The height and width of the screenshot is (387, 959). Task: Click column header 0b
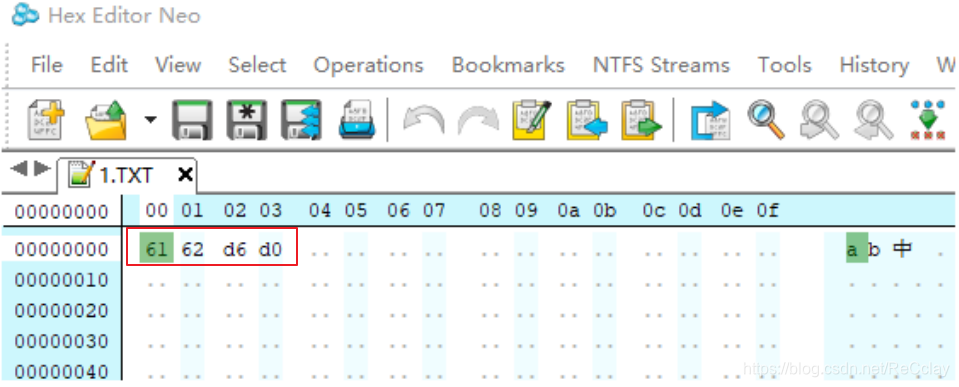[604, 212]
